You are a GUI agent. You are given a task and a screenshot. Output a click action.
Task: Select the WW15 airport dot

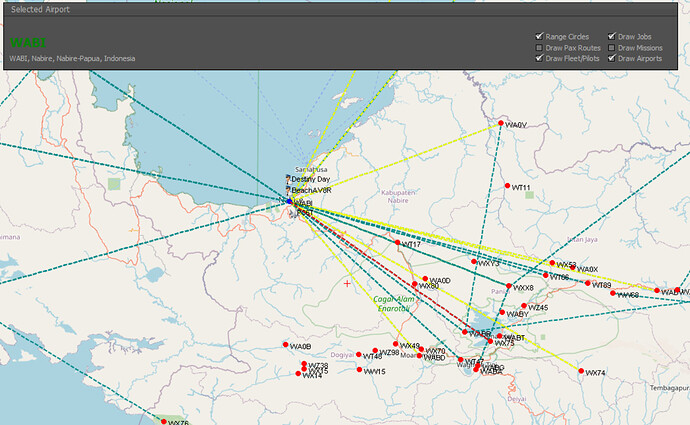(x=360, y=370)
